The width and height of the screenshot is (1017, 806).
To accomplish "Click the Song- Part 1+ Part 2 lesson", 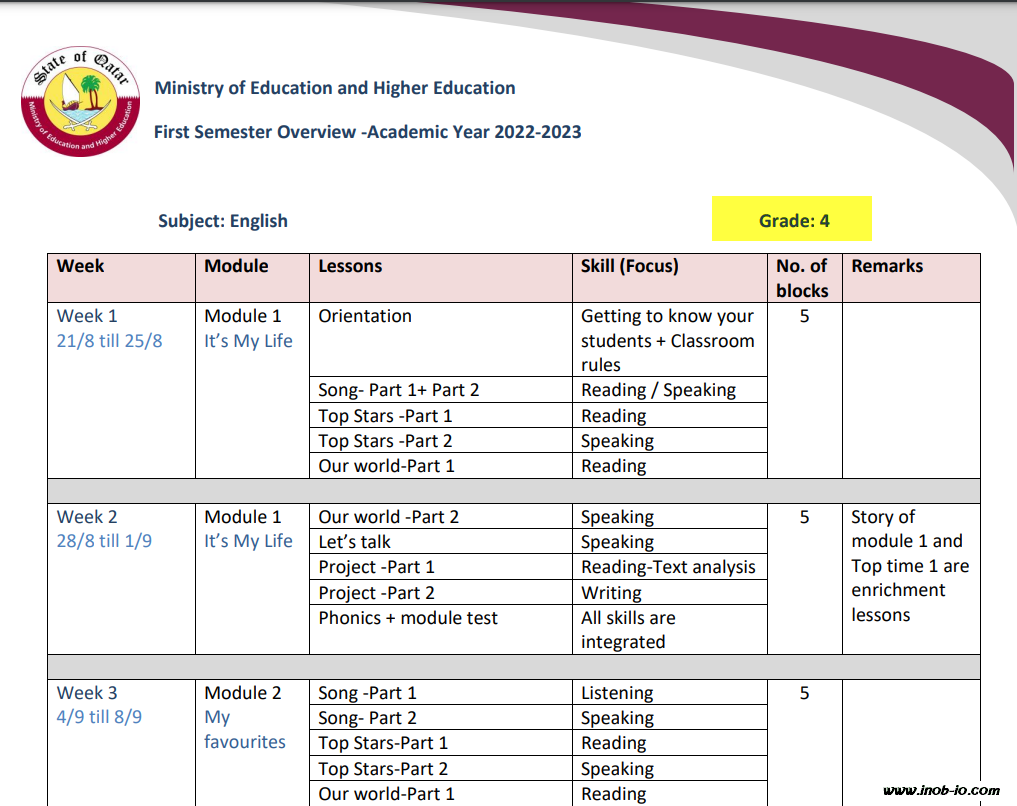I will [x=398, y=390].
